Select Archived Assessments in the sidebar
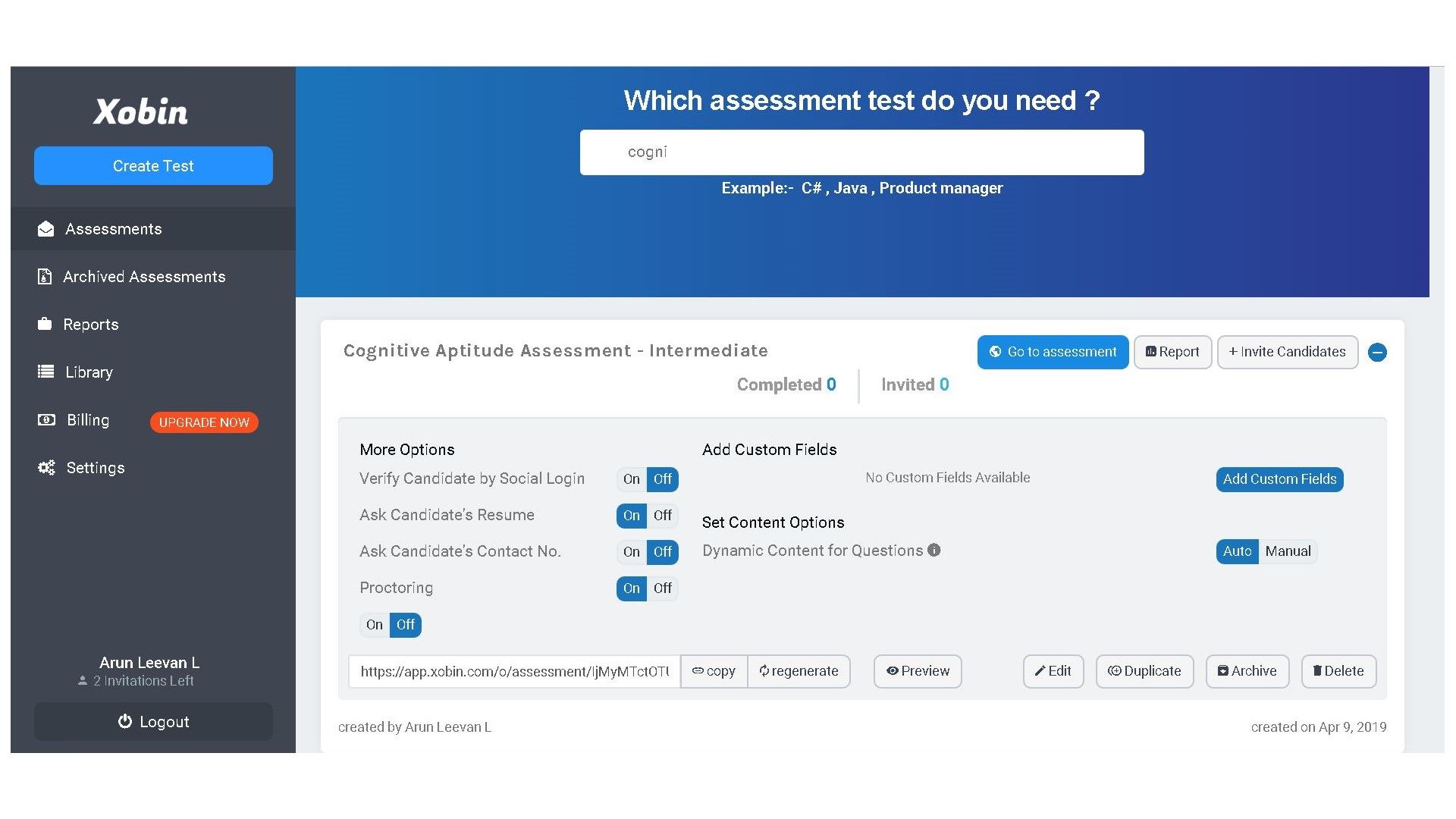 (144, 276)
